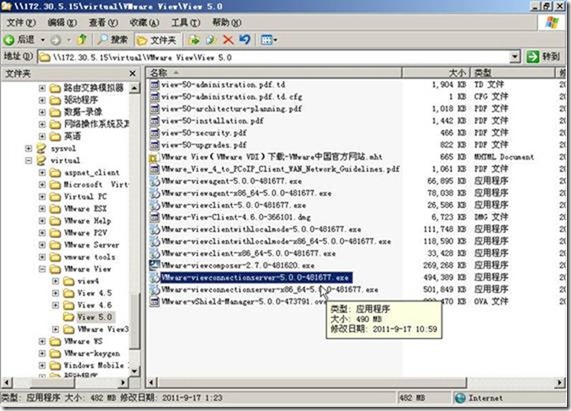The image size is (571, 411).
Task: Click the VMware-viewagent-5.0.0-481677.exe icon
Action: [x=155, y=181]
